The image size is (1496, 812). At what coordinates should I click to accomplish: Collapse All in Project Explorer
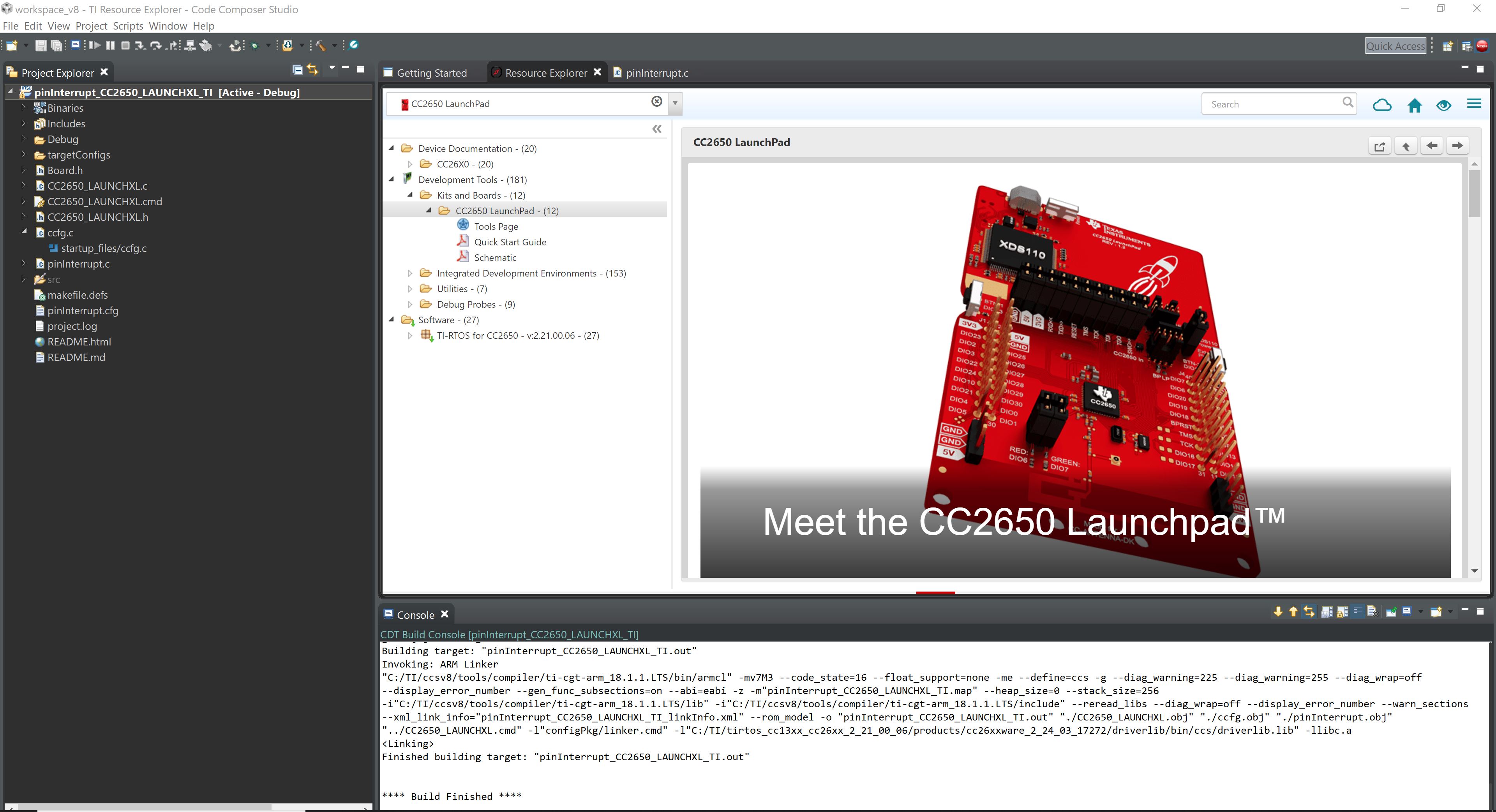click(297, 70)
